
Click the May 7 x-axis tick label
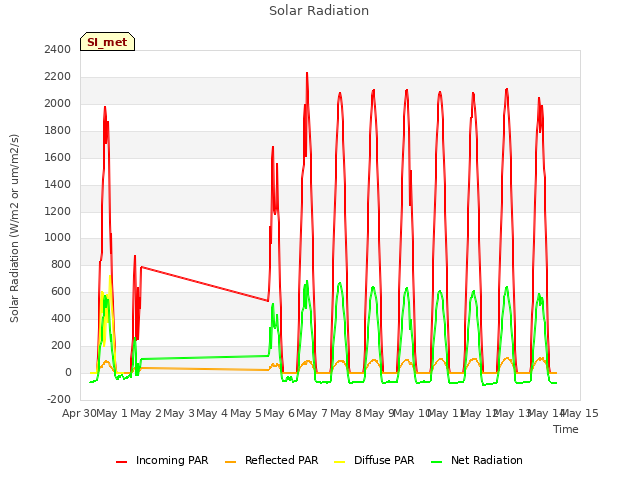coord(312,413)
